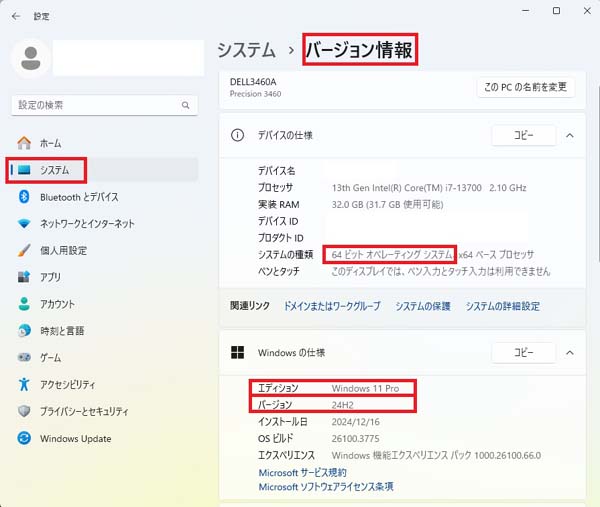Screen dimensions: 600x507
Task: Open 時刻と言語 settings
Action: coord(104,330)
